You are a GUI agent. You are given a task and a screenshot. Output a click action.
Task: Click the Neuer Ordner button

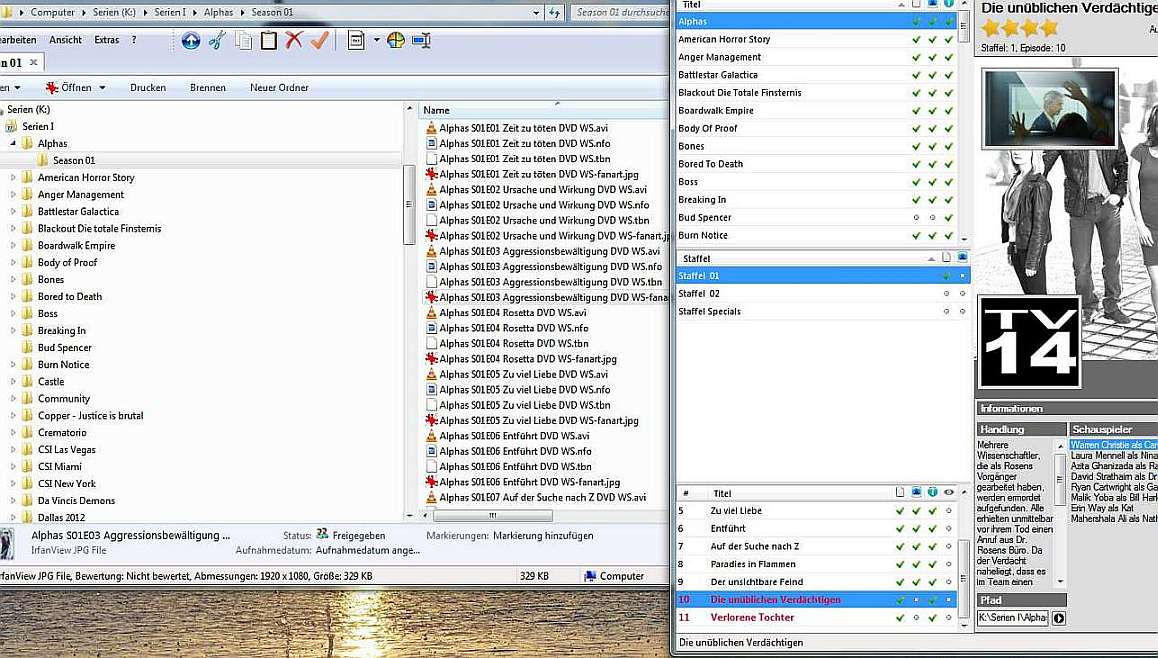pyautogui.click(x=279, y=87)
